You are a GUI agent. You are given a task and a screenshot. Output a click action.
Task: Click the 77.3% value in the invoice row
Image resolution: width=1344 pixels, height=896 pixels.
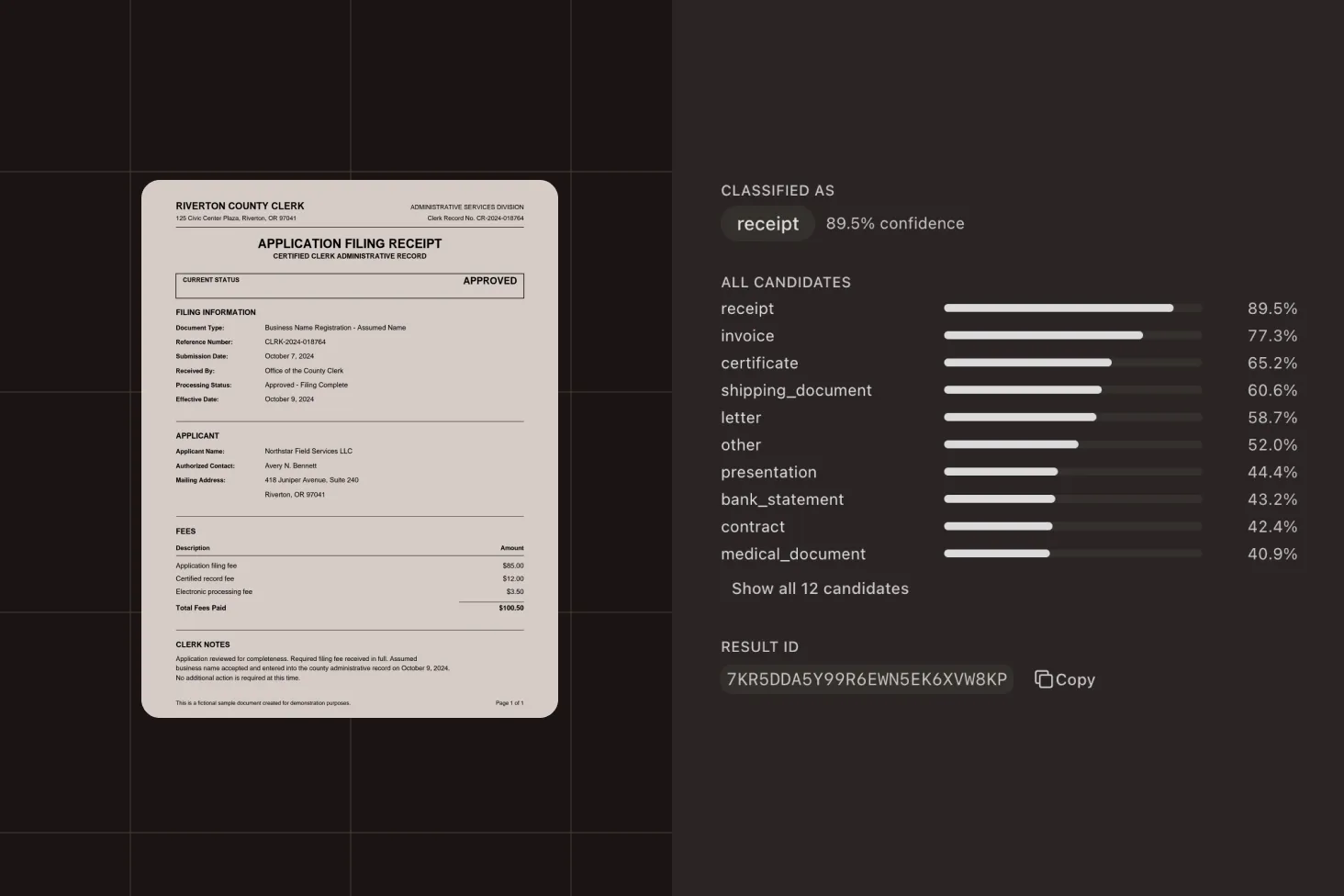tap(1272, 336)
